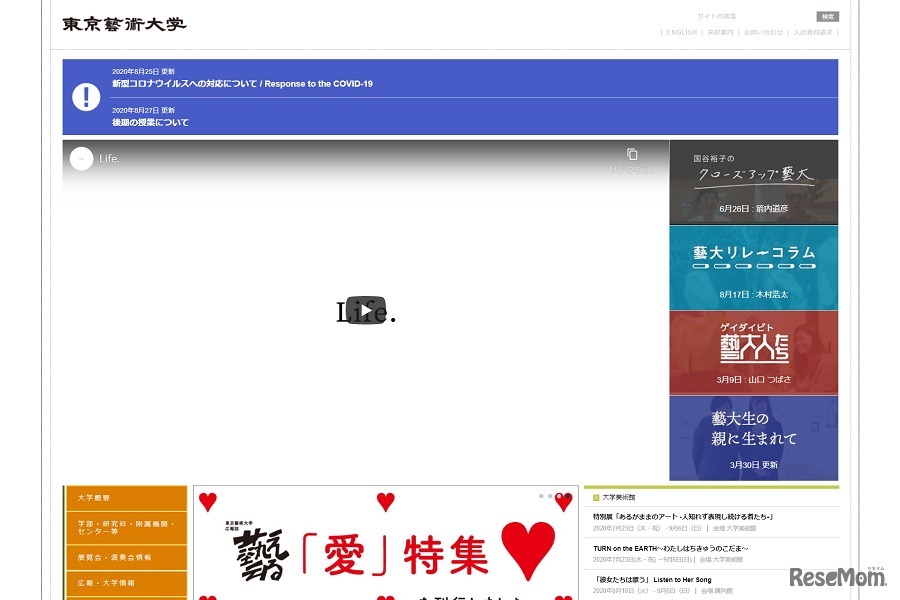Play the Life. video

[366, 310]
